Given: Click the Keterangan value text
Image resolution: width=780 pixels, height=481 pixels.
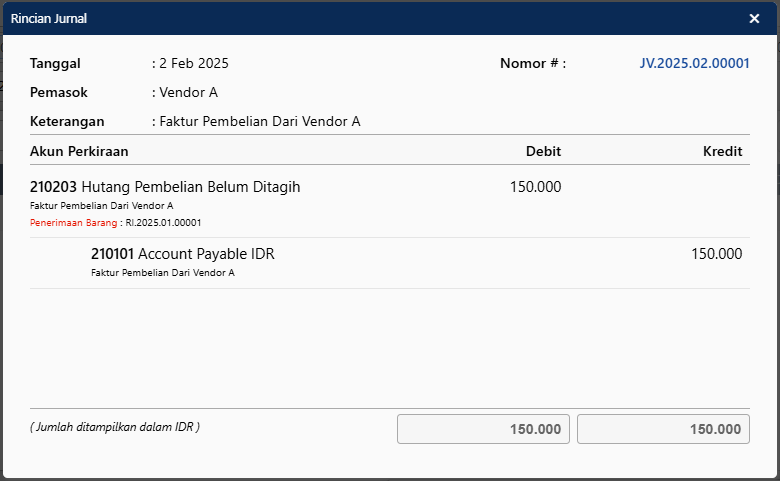Looking at the screenshot, I should coord(259,122).
